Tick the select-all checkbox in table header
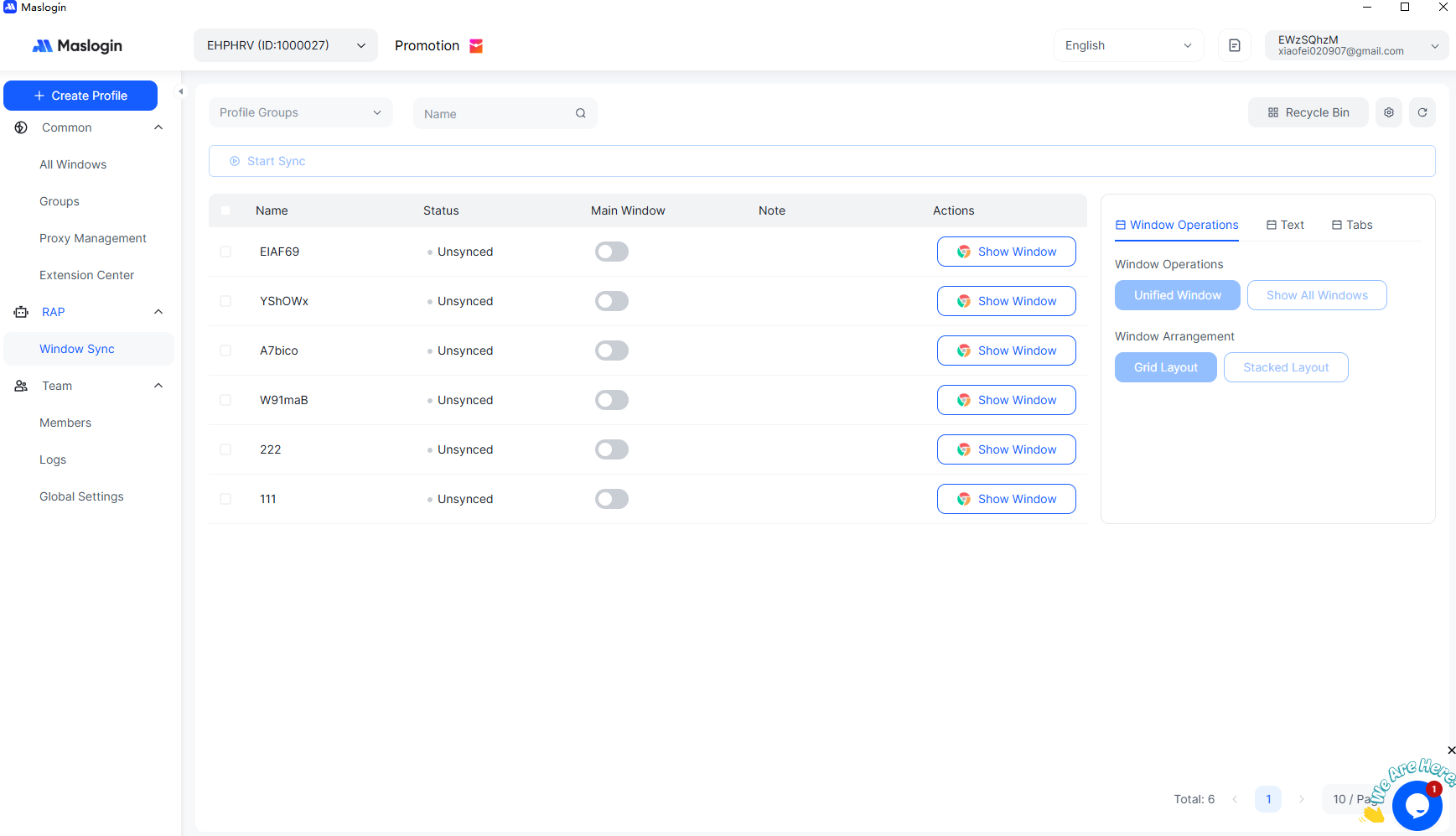Screen dimensions: 1456x836 [225, 210]
